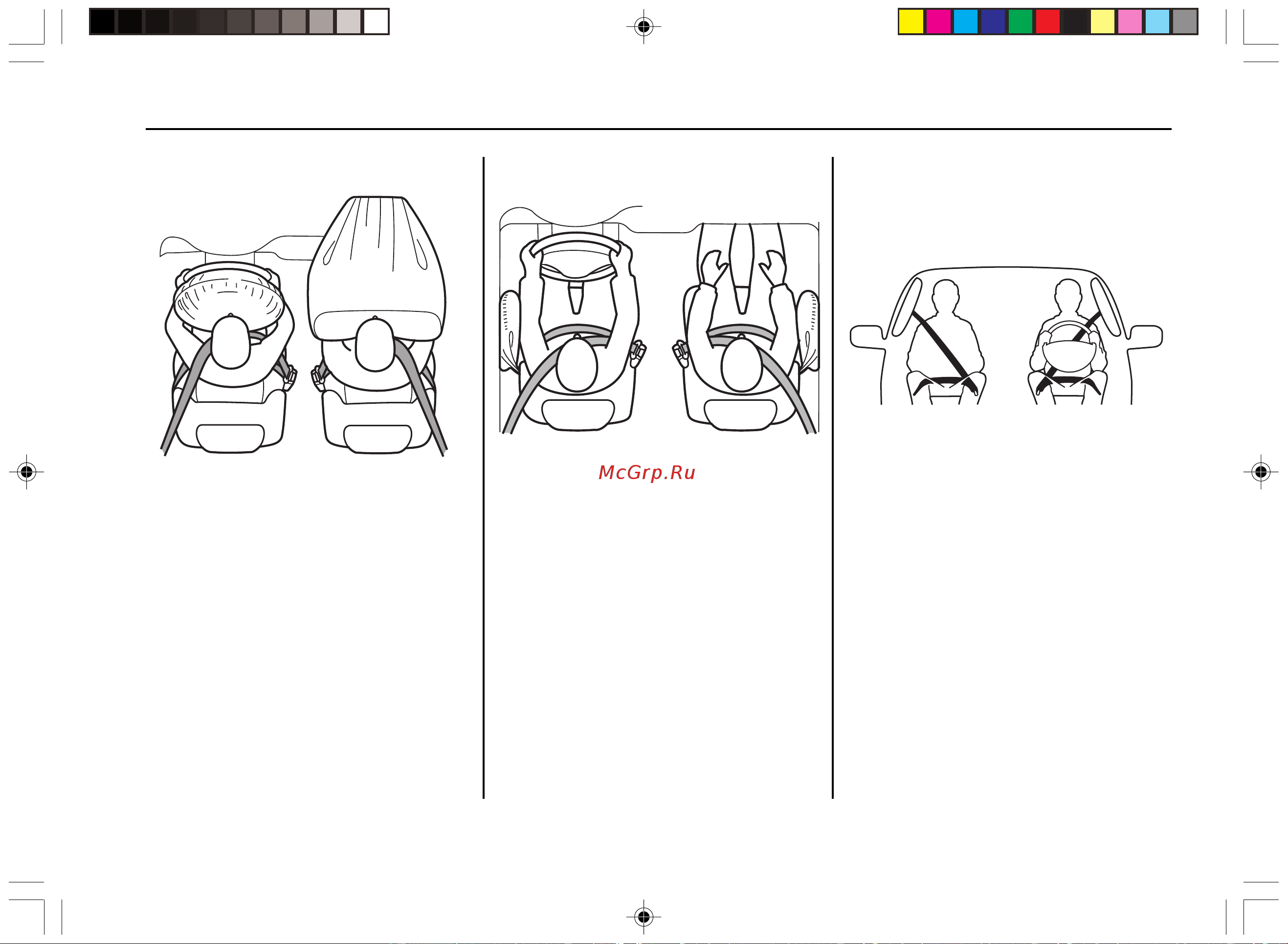Select the seated driver and passenger overhead illustration
Image resolution: width=1288 pixels, height=944 pixels.
[x=660, y=320]
